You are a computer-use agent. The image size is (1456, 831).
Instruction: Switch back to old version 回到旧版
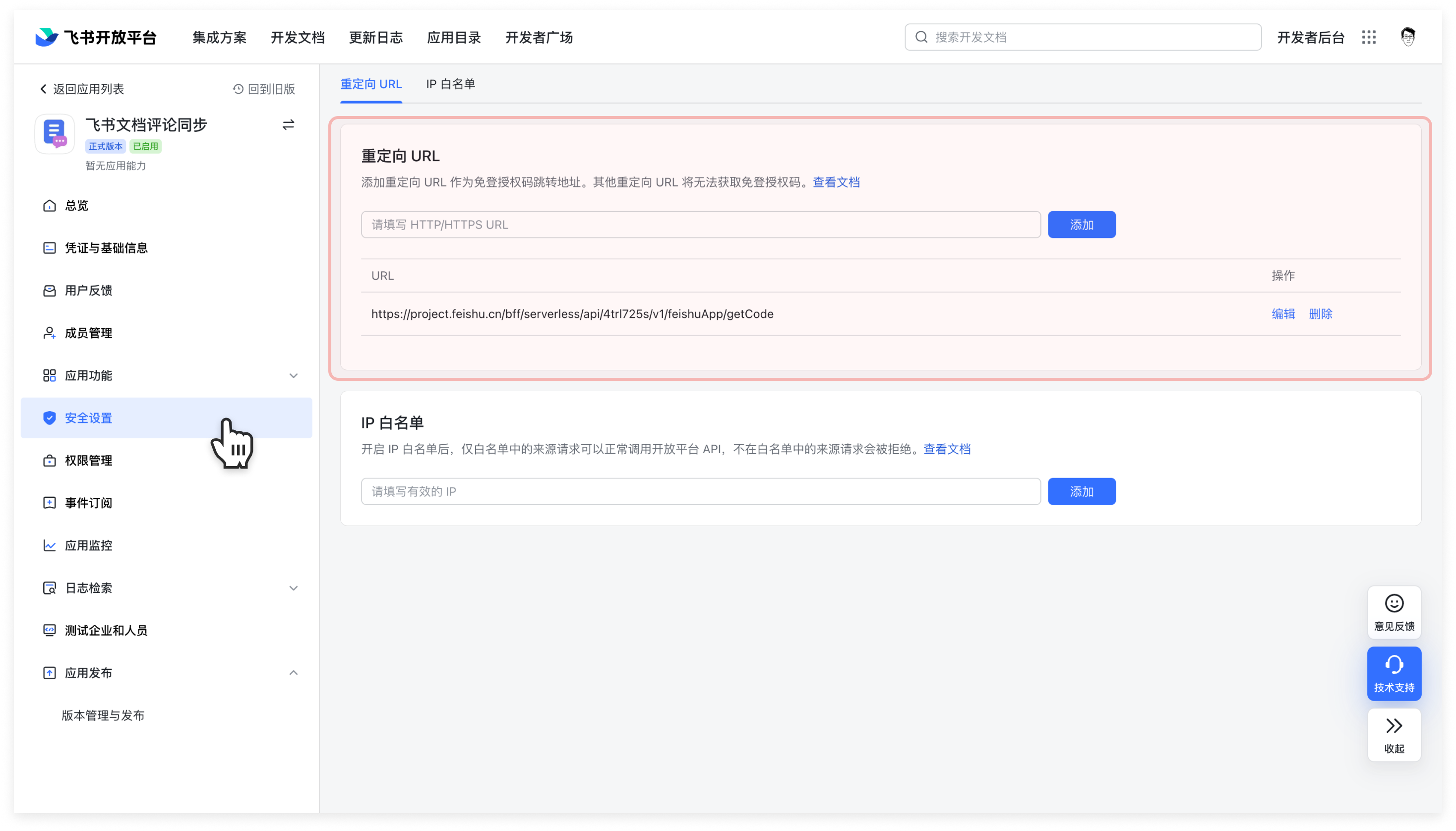point(271,89)
